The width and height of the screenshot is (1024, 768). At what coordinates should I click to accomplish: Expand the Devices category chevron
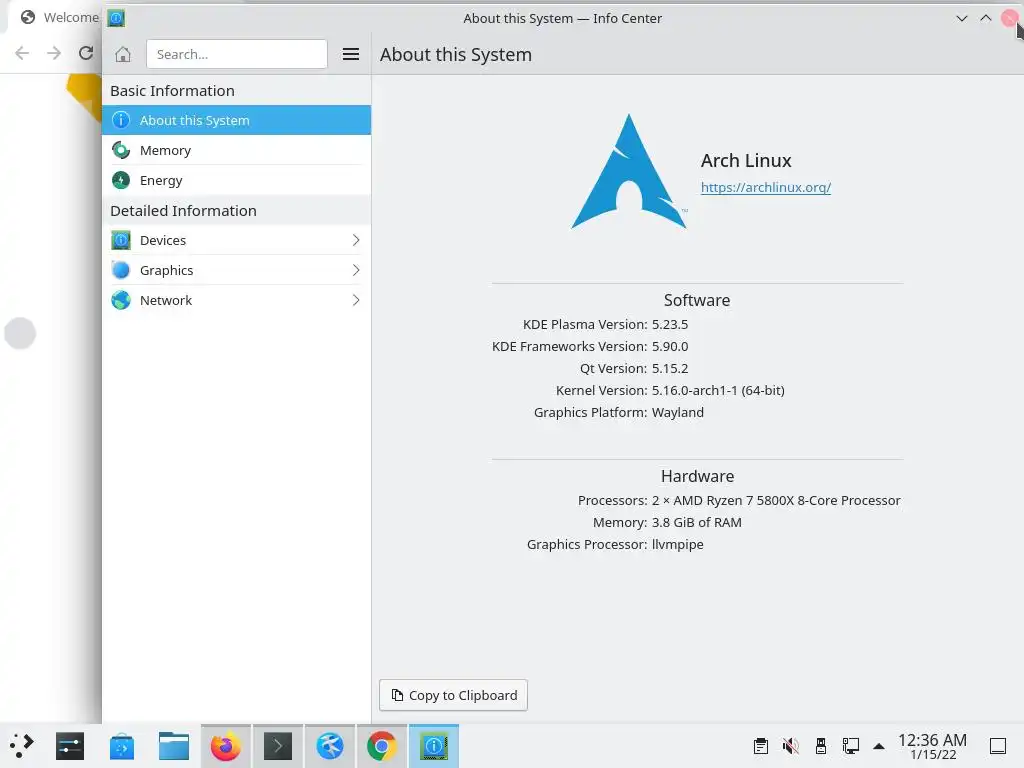click(x=356, y=240)
